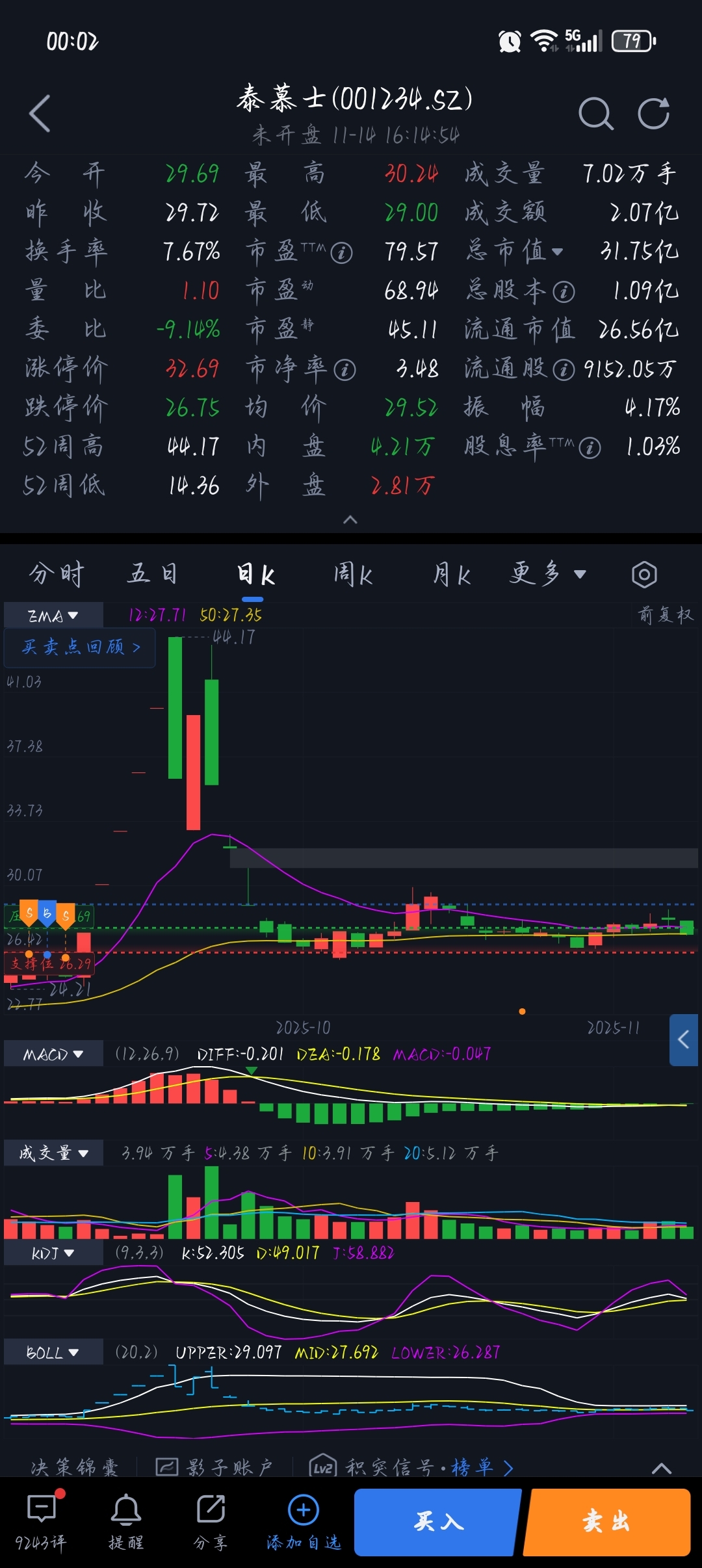Screen dimensions: 702x1568
Task: Tap the 卖出 sell button
Action: (x=607, y=1522)
